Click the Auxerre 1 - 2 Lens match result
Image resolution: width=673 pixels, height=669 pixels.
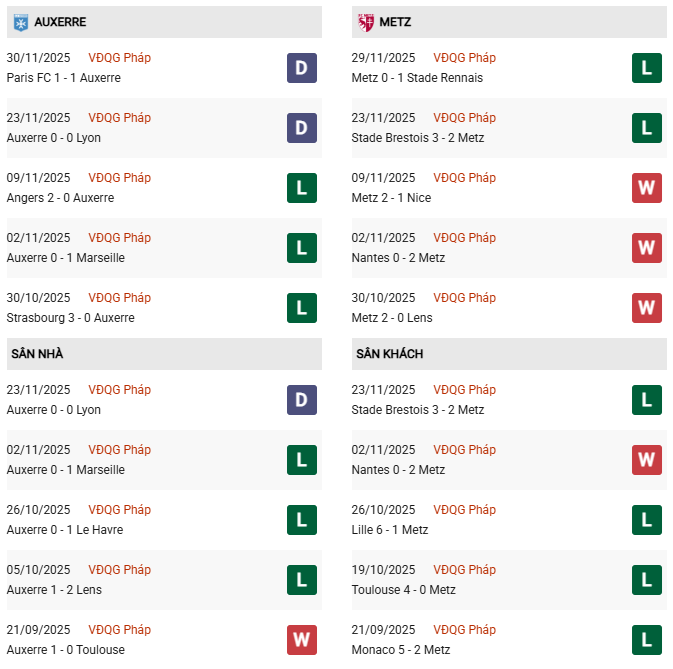(54, 590)
